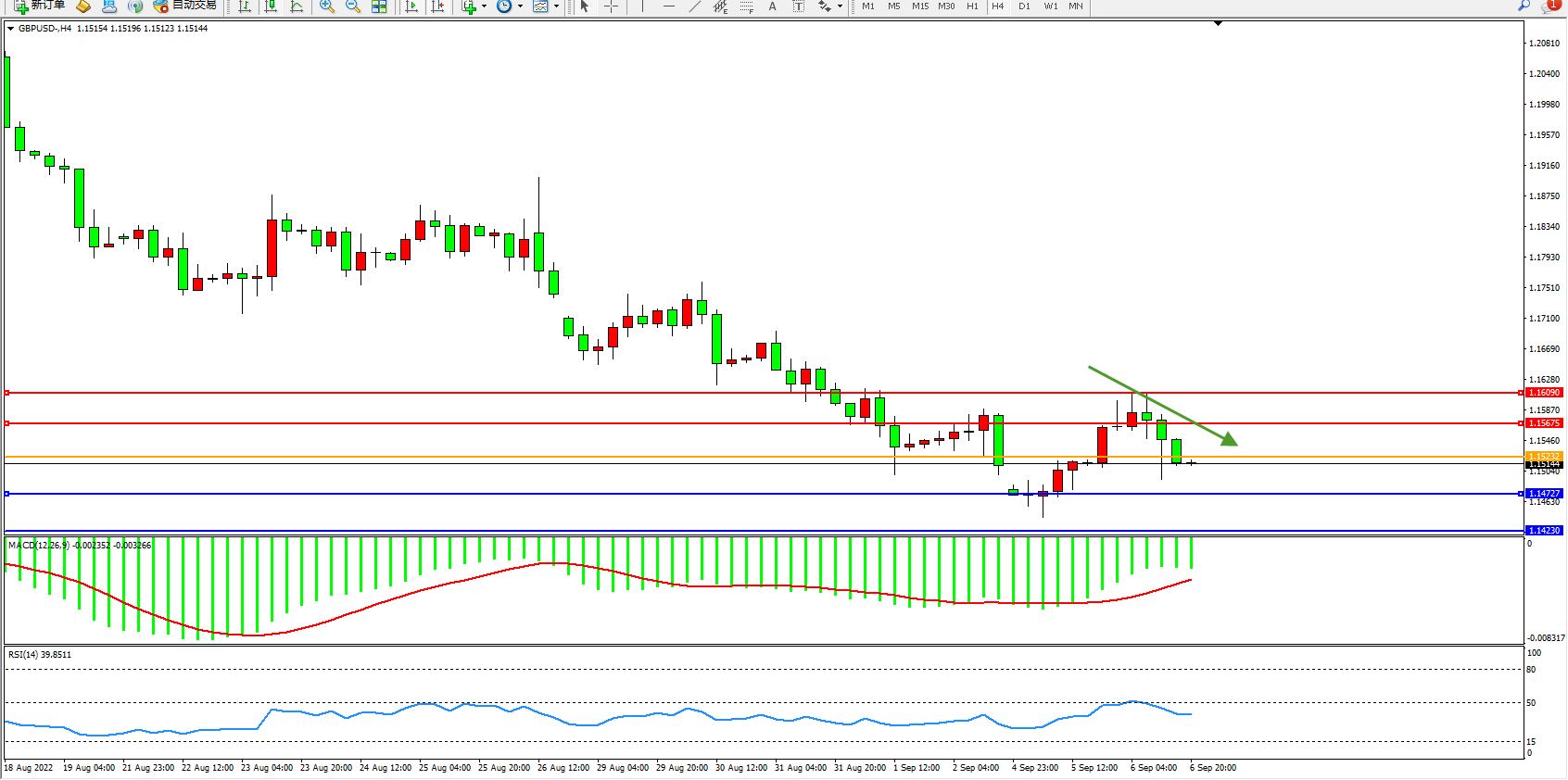Image resolution: width=1568 pixels, height=780 pixels.
Task: Toggle AutoTrading (自动交易) button
Action: (x=184, y=6)
